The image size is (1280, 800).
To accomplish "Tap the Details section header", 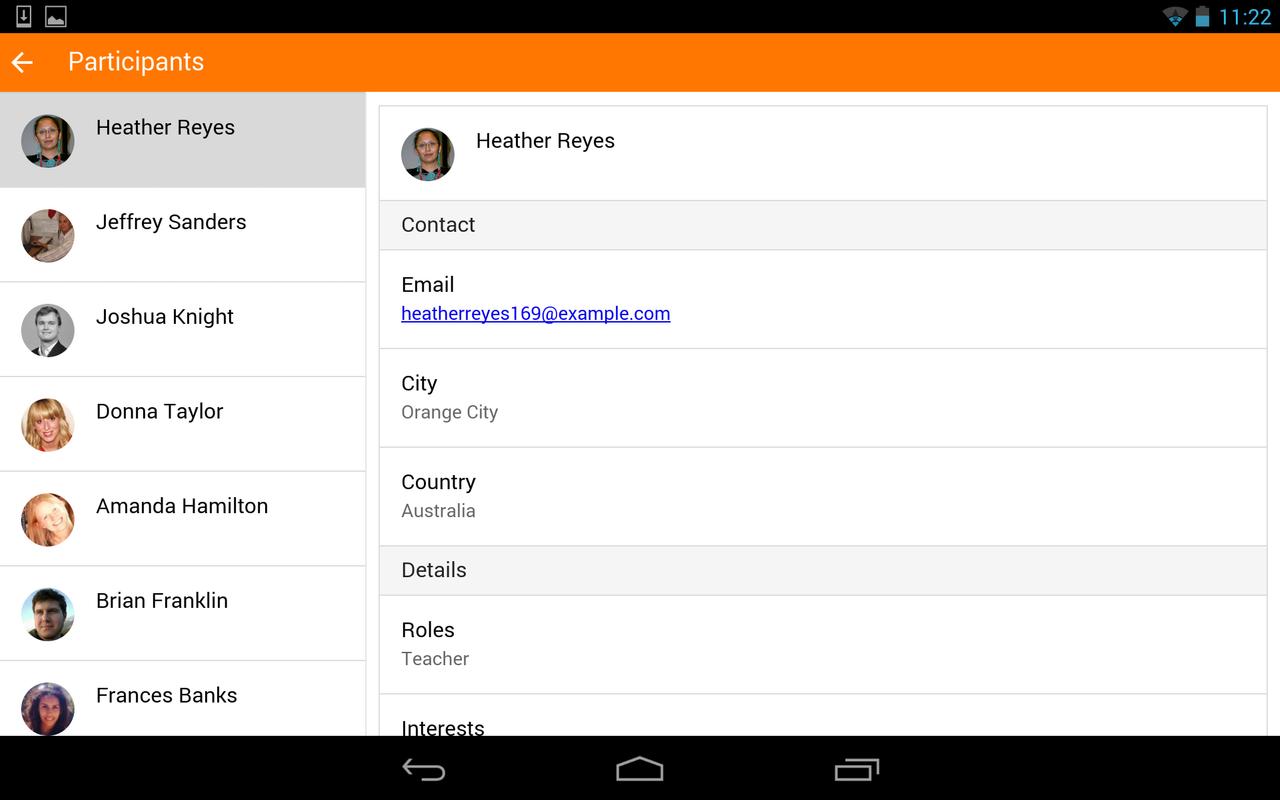I will click(x=823, y=570).
